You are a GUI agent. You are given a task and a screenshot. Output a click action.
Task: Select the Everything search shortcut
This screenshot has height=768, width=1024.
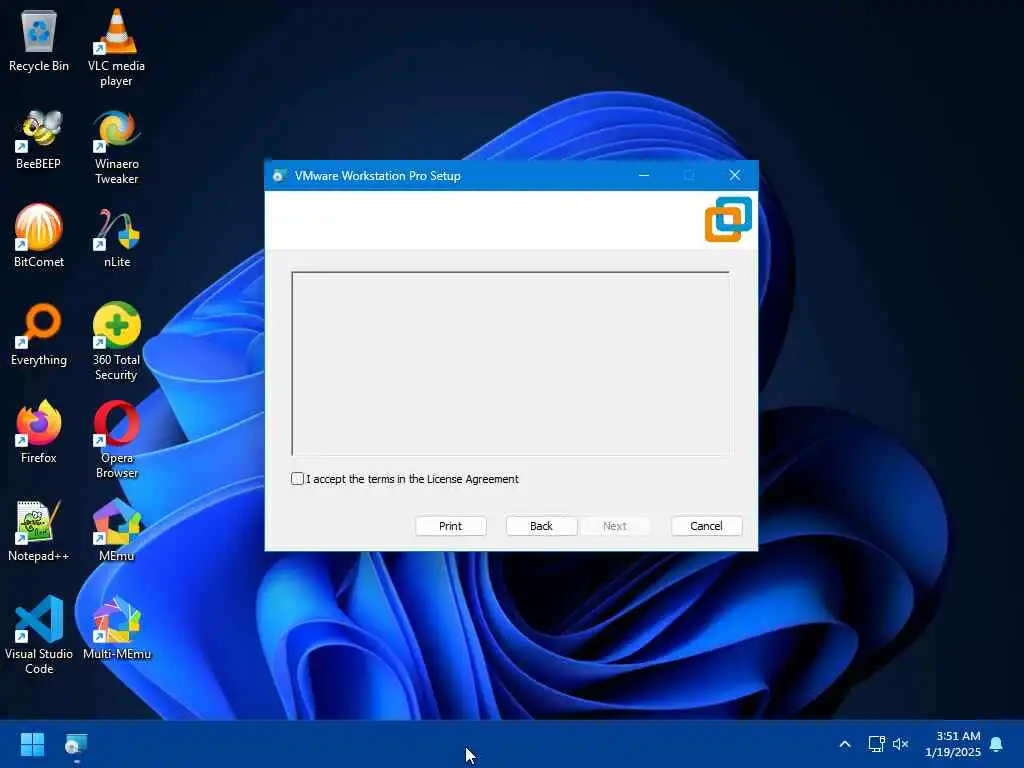39,334
